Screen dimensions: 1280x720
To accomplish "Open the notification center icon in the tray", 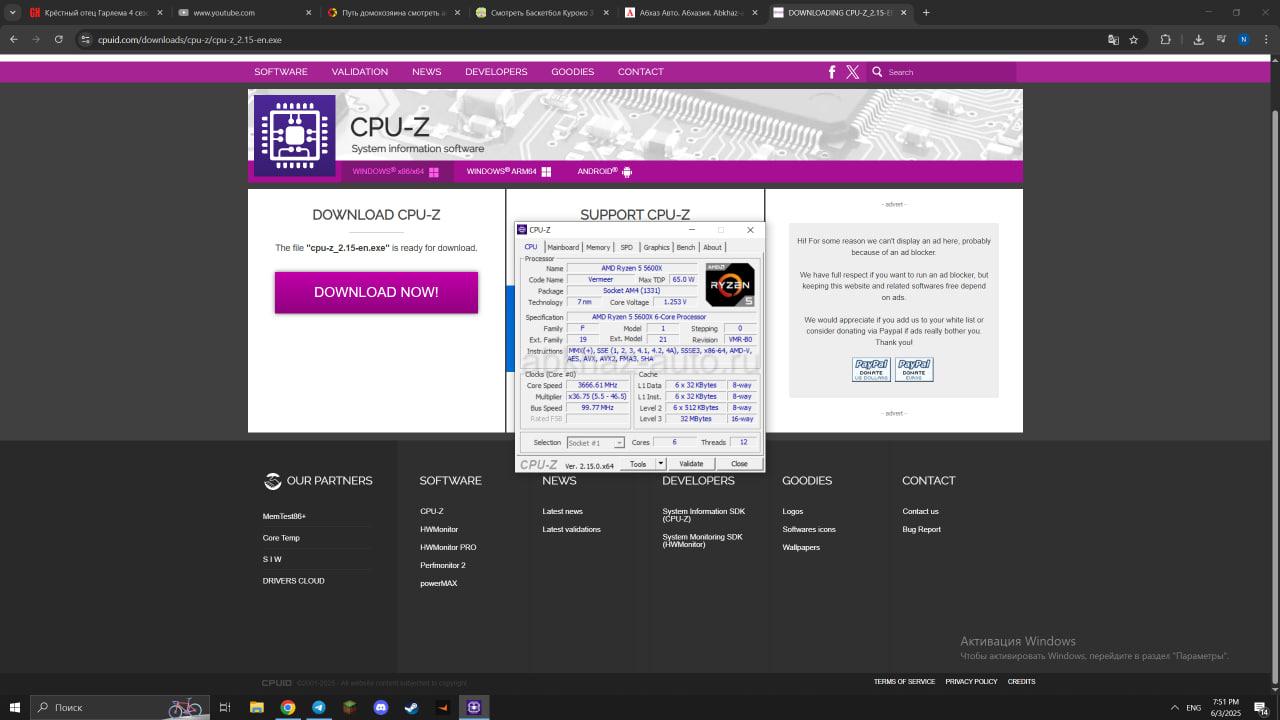I will [1262, 708].
